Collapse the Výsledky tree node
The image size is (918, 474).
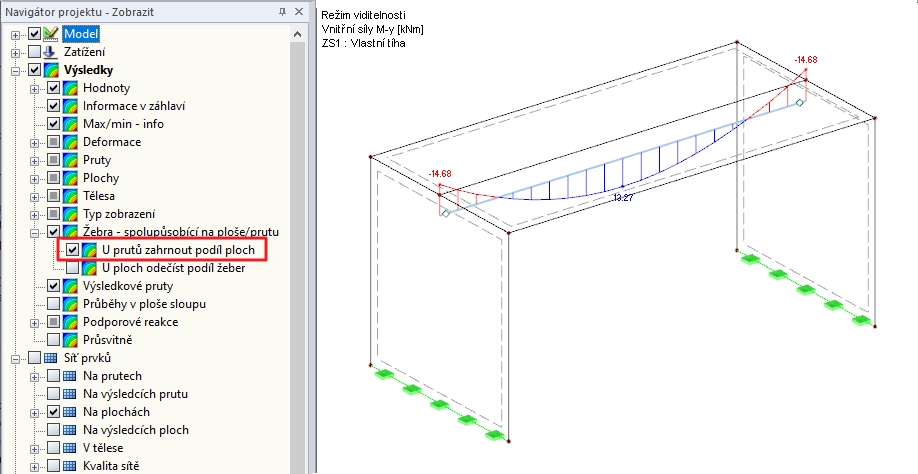[x=15, y=71]
